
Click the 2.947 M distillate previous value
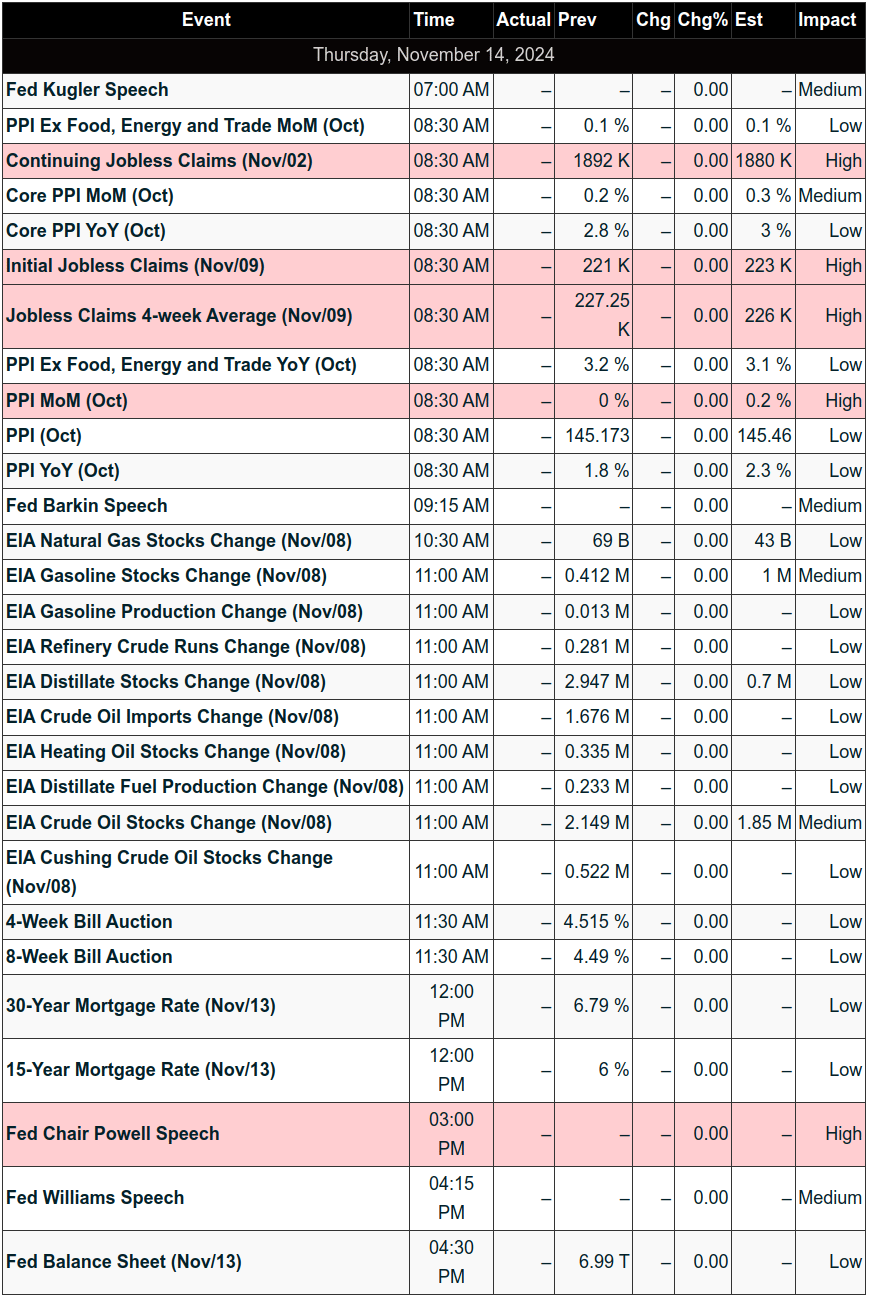598,682
